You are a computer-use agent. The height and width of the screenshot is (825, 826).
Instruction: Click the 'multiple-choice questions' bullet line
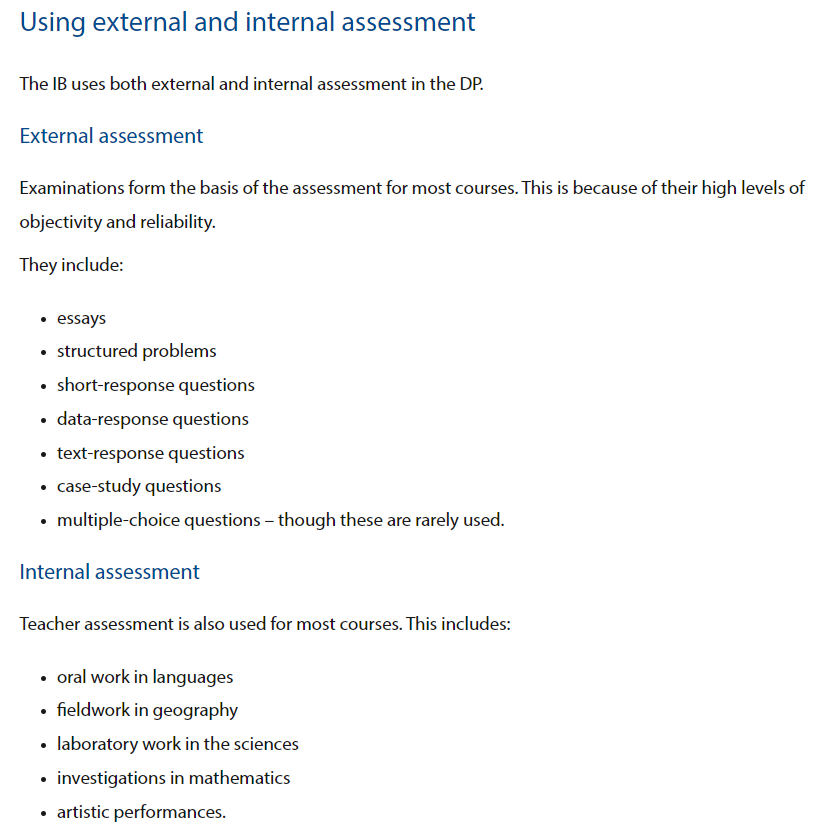coord(281,520)
